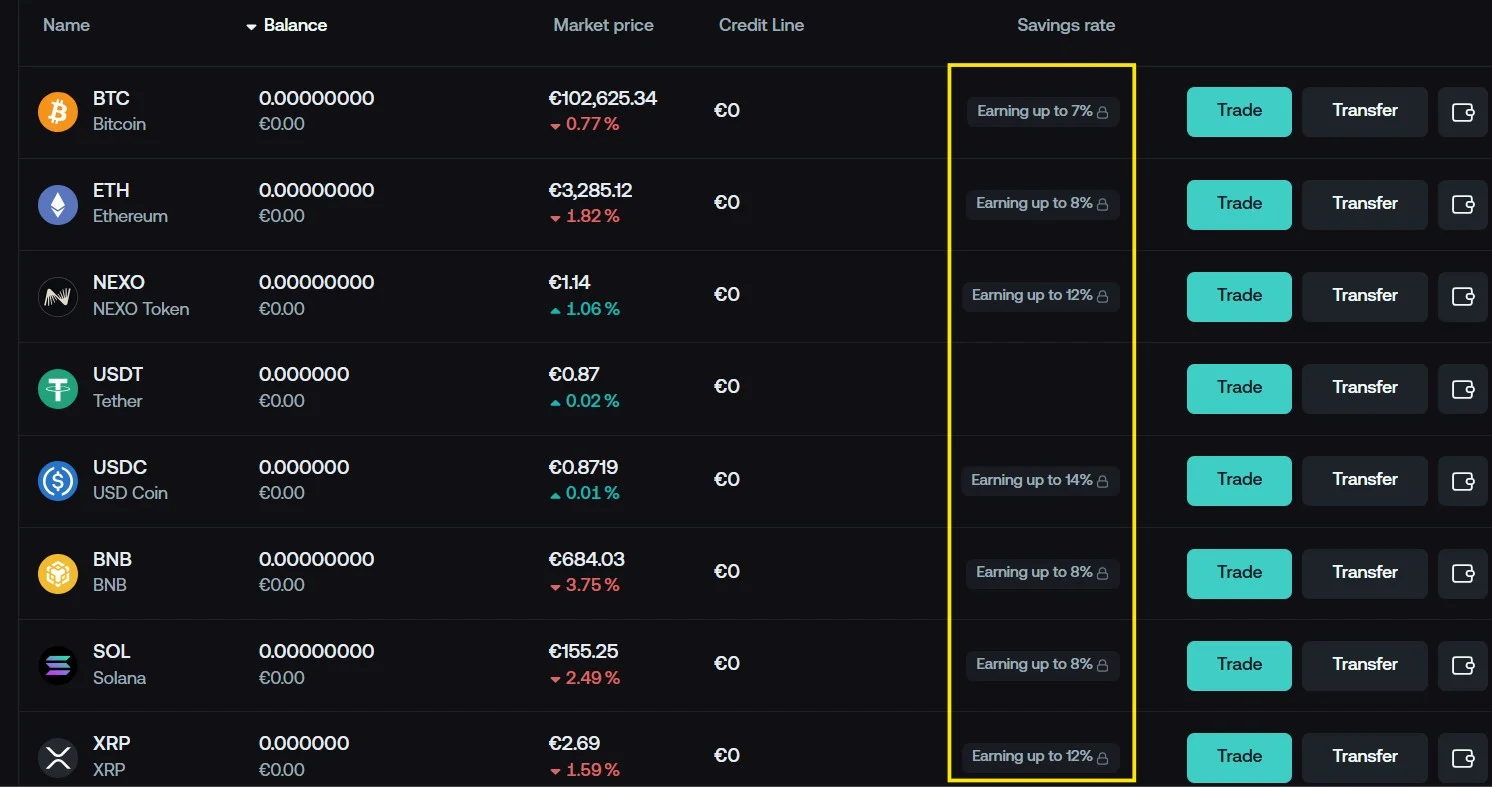1492x787 pixels.
Task: Click NEXO 'Earning up to 12%' badge
Action: point(1040,296)
